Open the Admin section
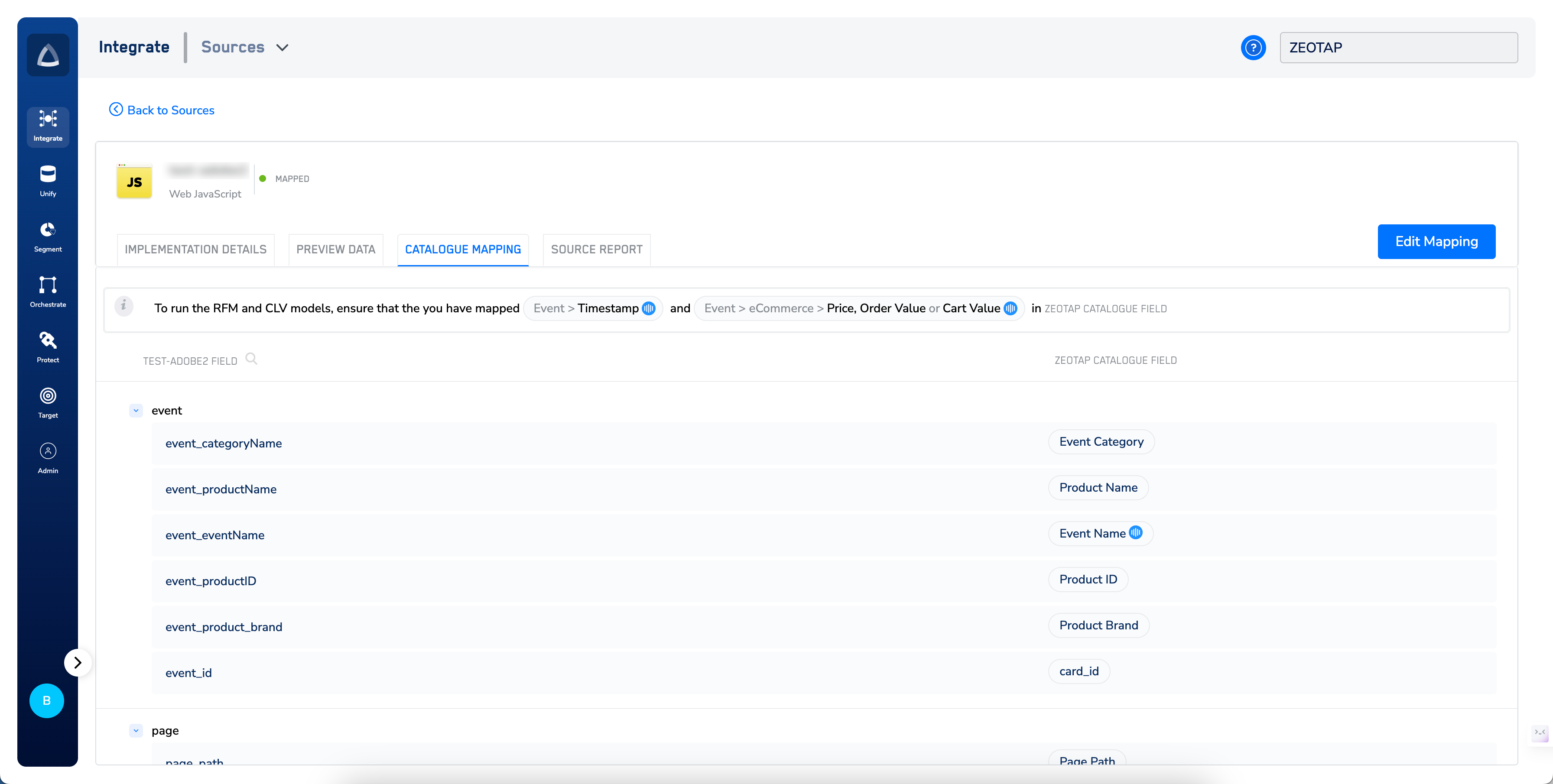This screenshot has height=784, width=1553. tap(48, 458)
